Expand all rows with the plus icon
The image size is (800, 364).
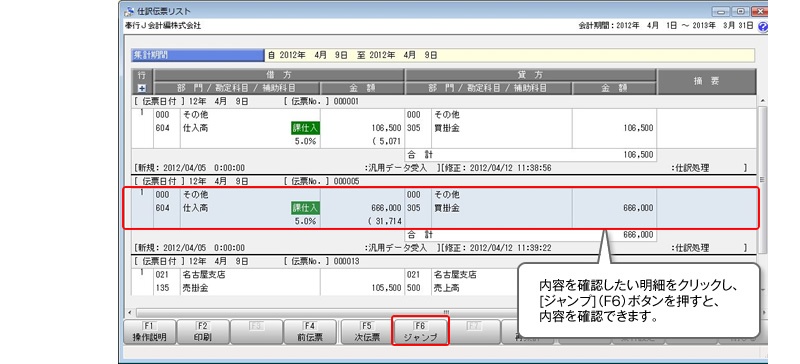point(142,88)
